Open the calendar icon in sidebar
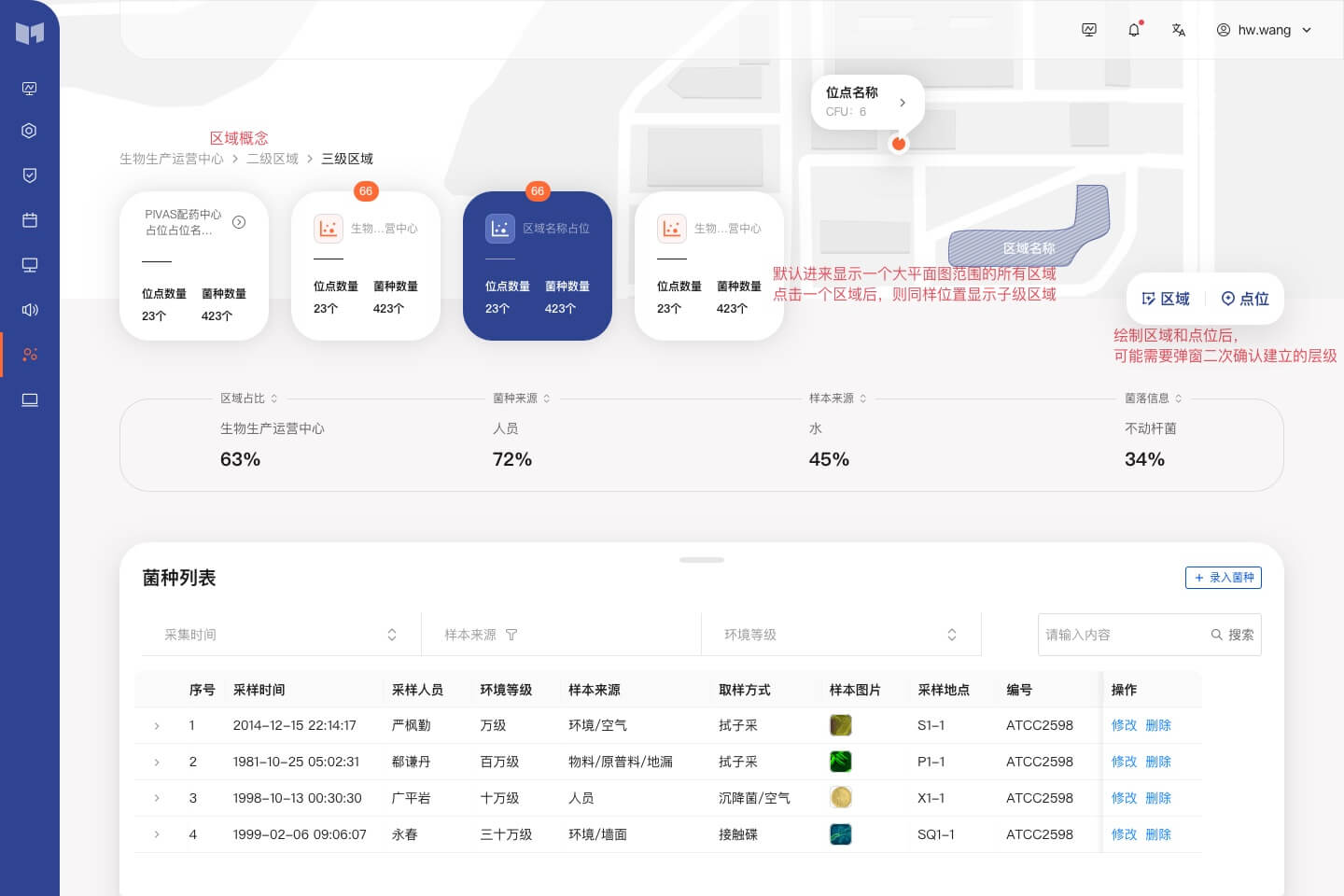1344x896 pixels. coord(30,220)
